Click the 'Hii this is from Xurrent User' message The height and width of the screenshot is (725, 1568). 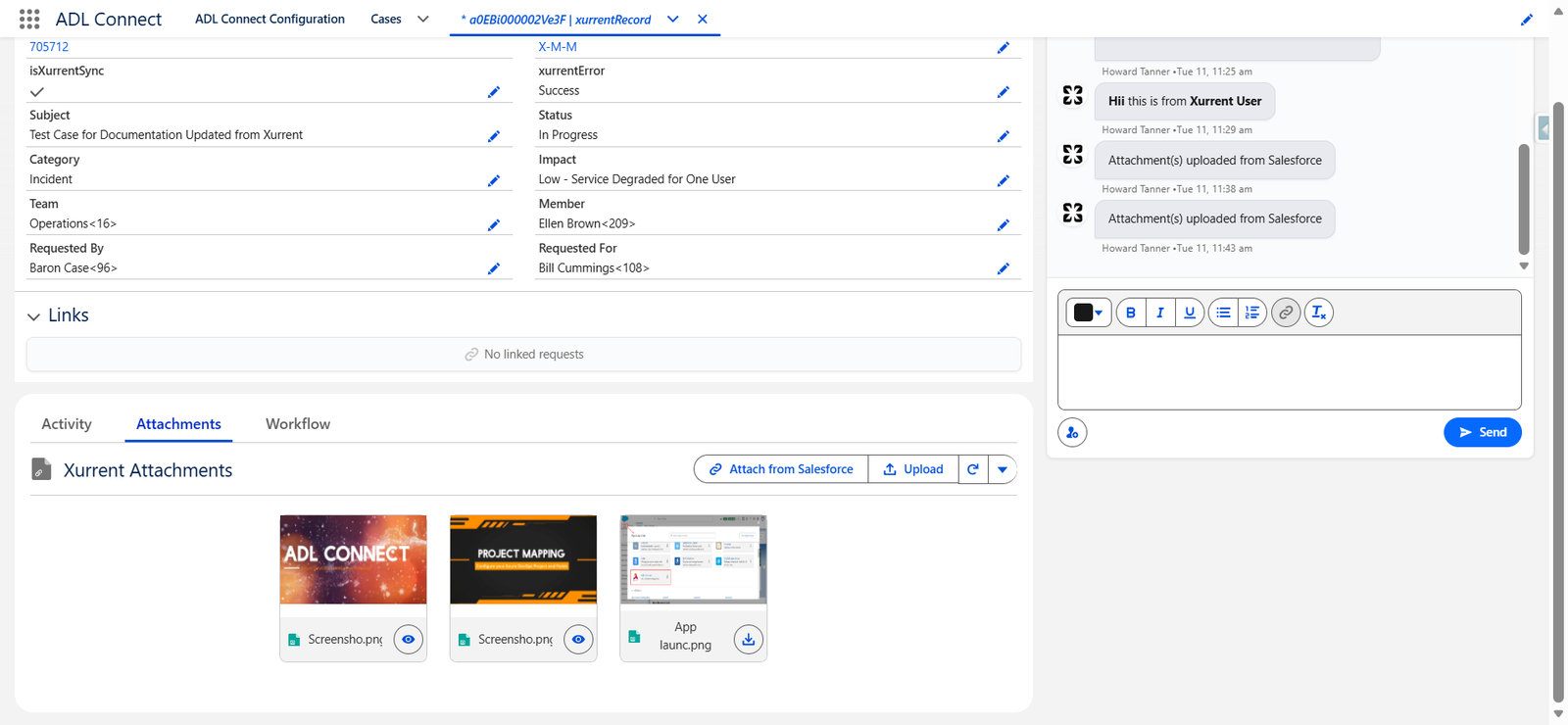[x=1185, y=101]
